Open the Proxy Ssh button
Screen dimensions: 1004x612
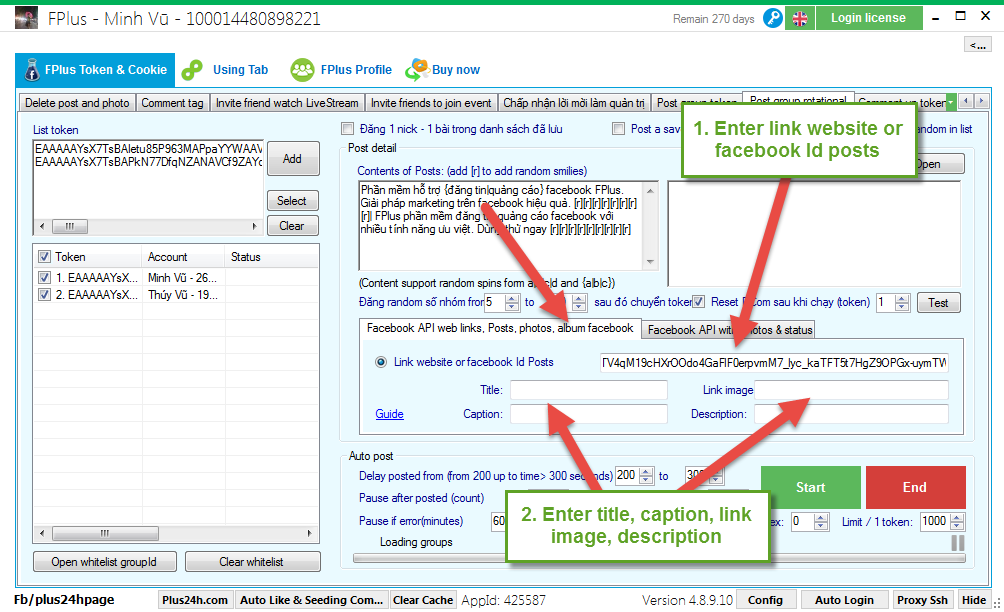[x=922, y=600]
